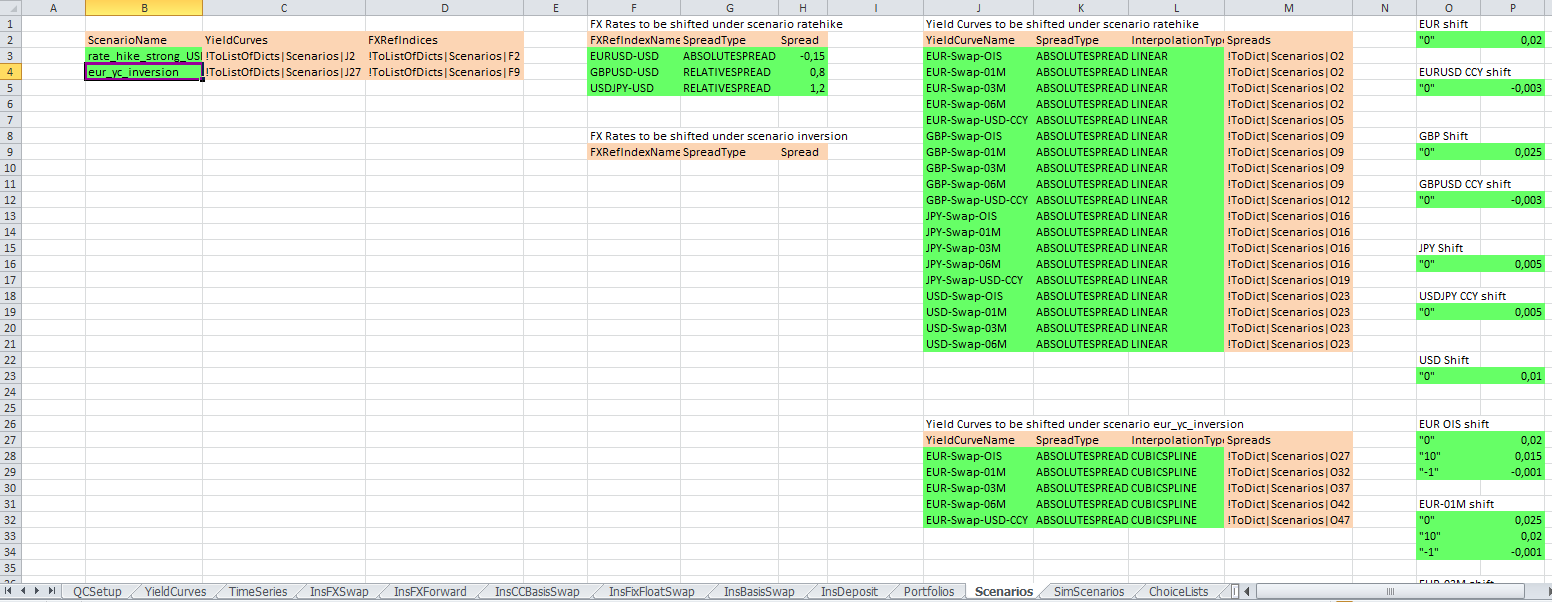Viewport: 1552px width, 602px height.
Task: Select the USD-Swap-OIS cell
Action: (x=978, y=296)
